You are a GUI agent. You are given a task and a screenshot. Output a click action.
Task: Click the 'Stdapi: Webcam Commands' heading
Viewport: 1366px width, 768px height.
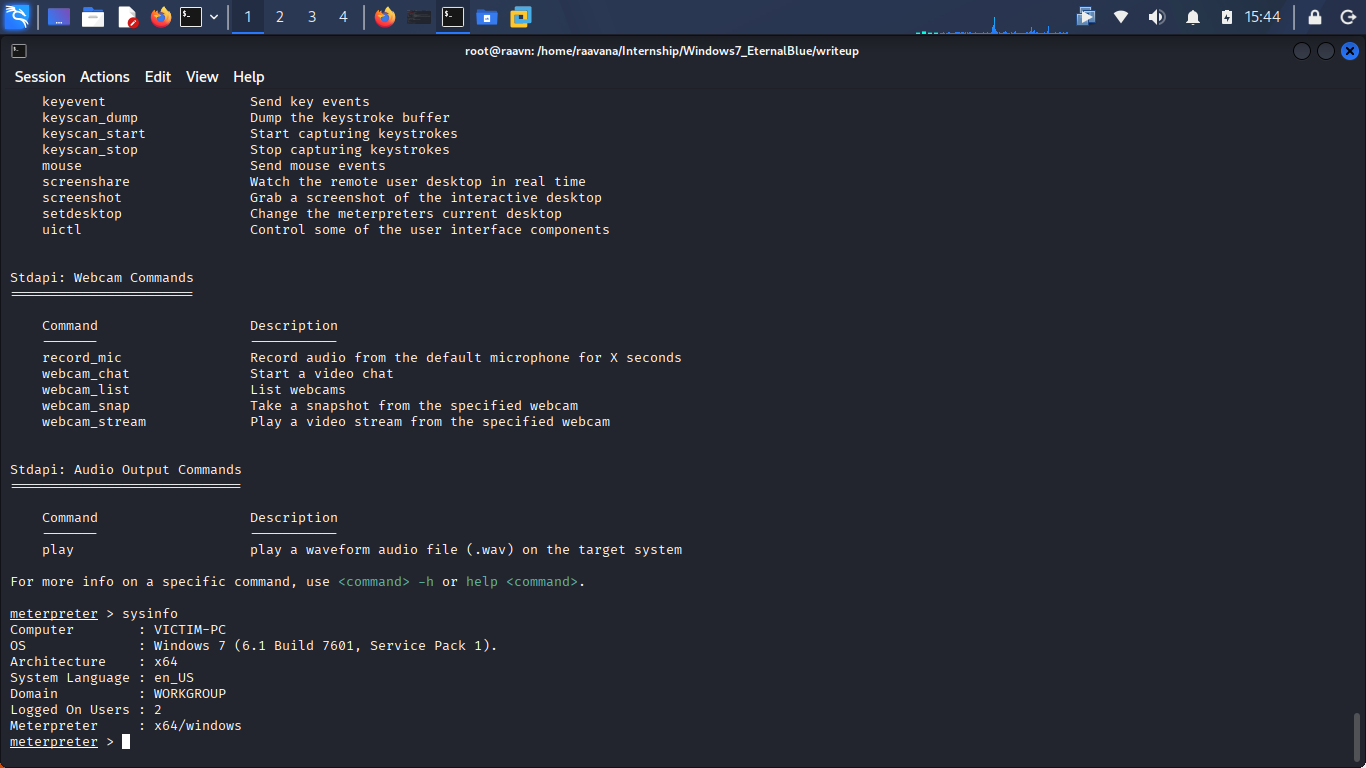[102, 278]
